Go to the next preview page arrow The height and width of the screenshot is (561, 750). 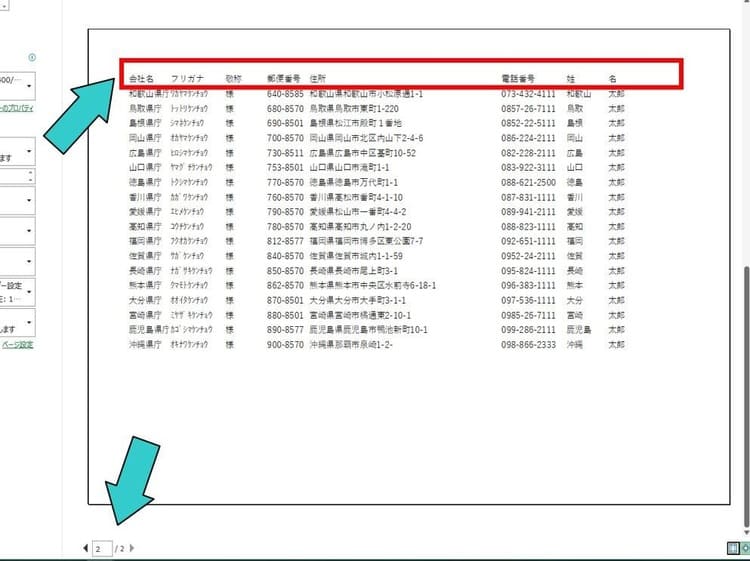pyautogui.click(x=132, y=548)
